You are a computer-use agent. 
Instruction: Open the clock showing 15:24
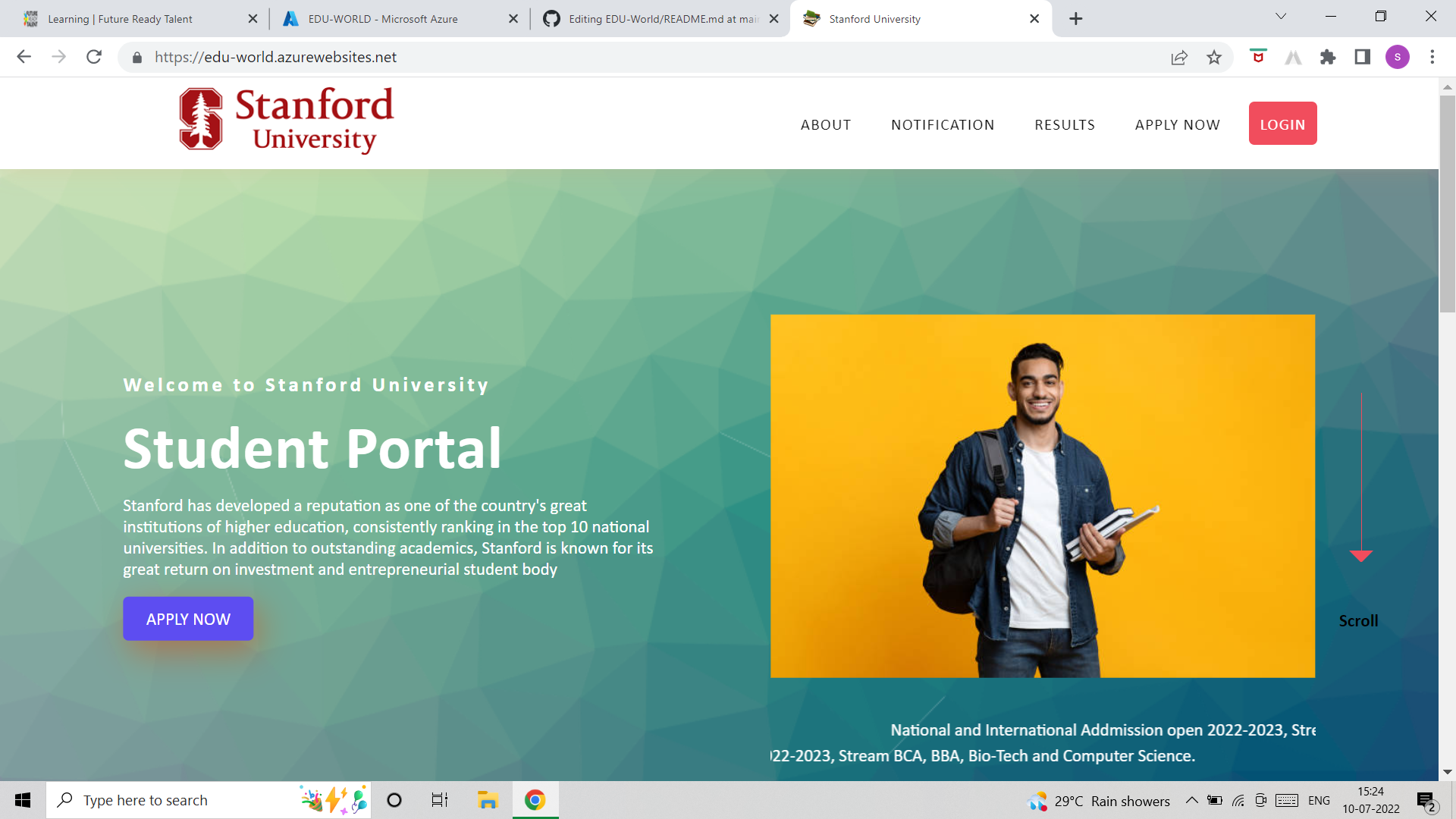tap(1371, 800)
